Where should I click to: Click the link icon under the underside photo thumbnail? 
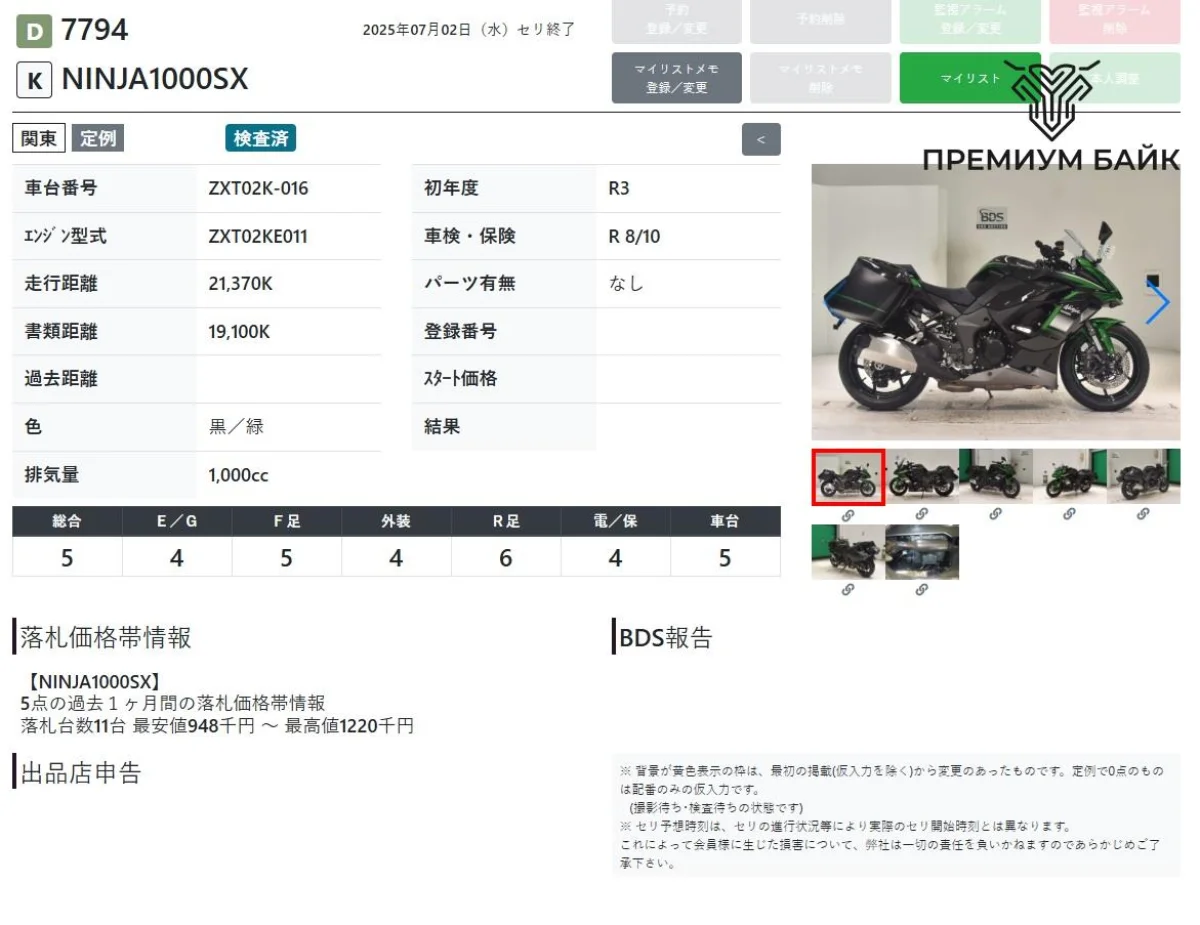(x=921, y=590)
